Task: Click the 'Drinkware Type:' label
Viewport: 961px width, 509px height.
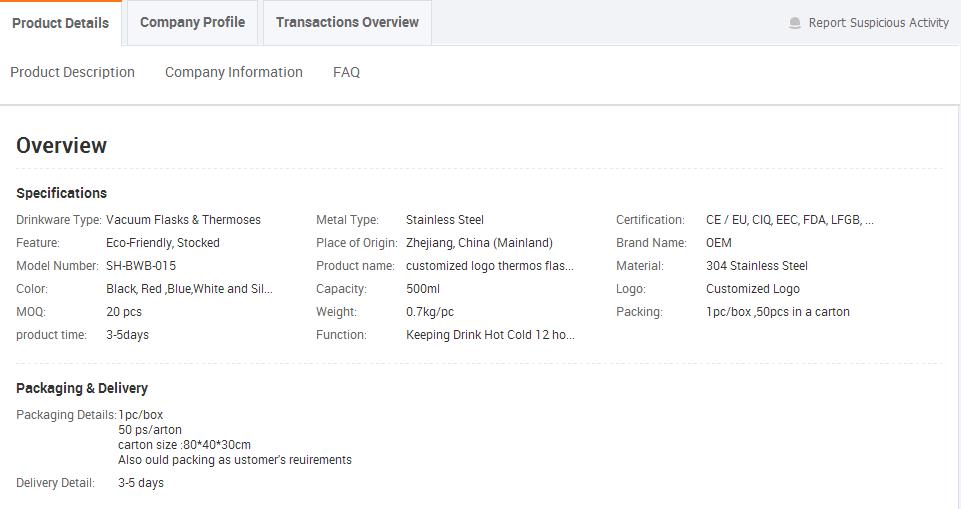Action: point(59,220)
